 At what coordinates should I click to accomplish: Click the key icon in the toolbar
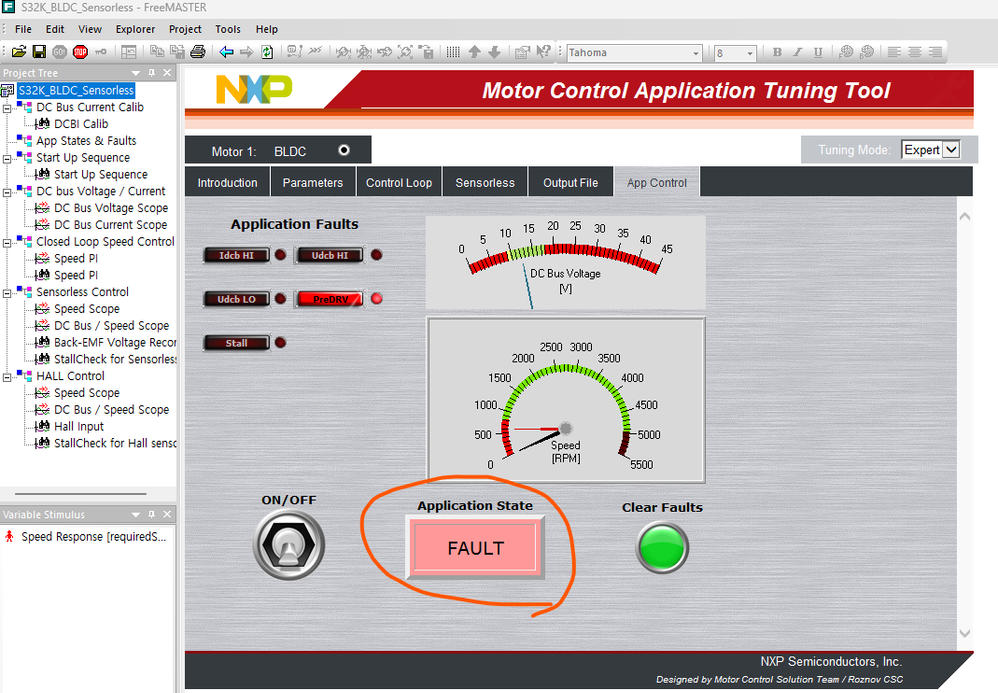point(101,52)
